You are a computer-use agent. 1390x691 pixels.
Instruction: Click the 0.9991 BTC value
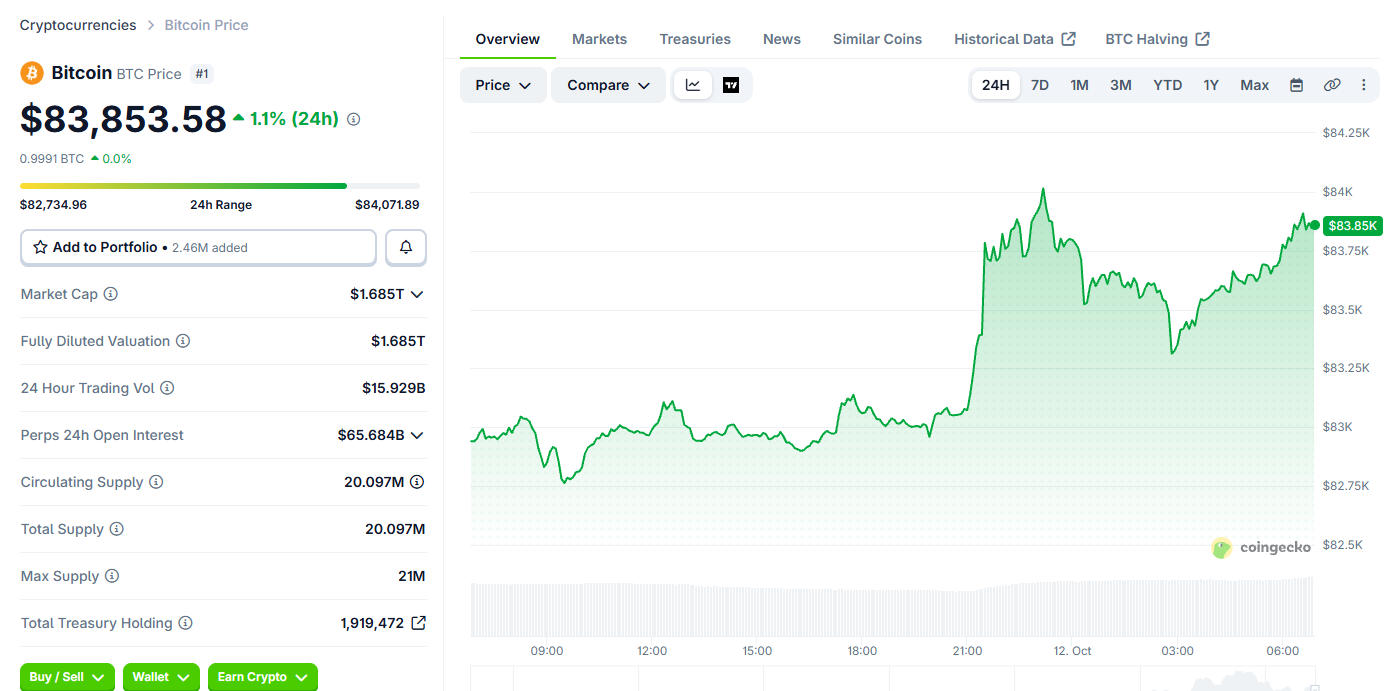pyautogui.click(x=52, y=159)
